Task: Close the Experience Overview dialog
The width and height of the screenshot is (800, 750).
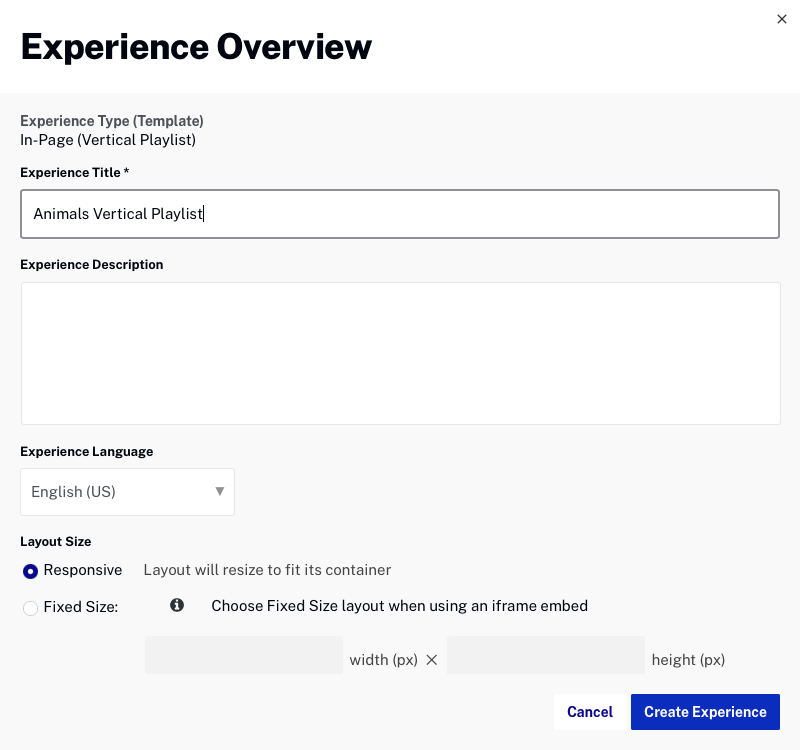Action: tap(781, 19)
